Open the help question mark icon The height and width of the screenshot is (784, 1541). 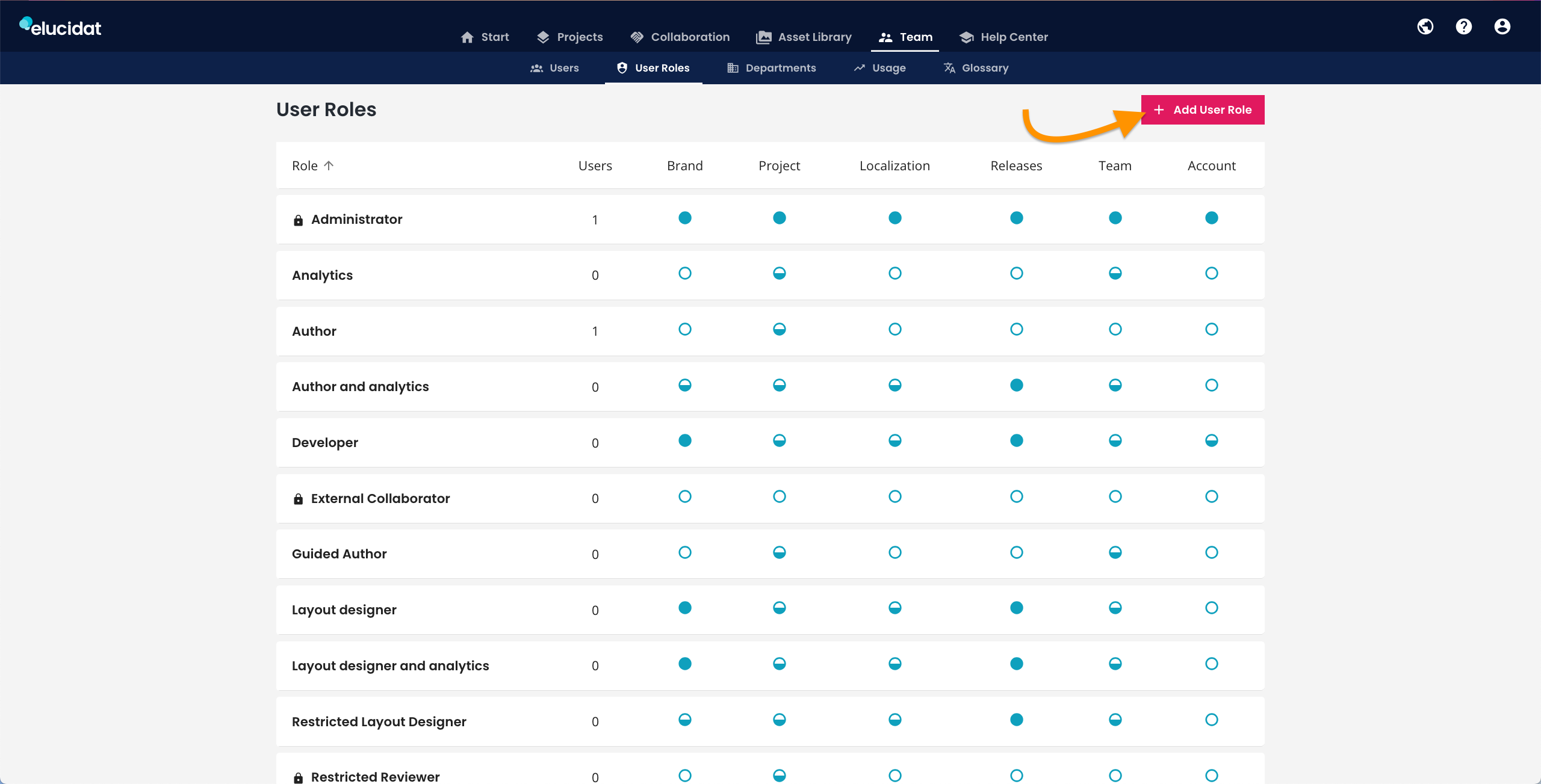pyautogui.click(x=1464, y=26)
